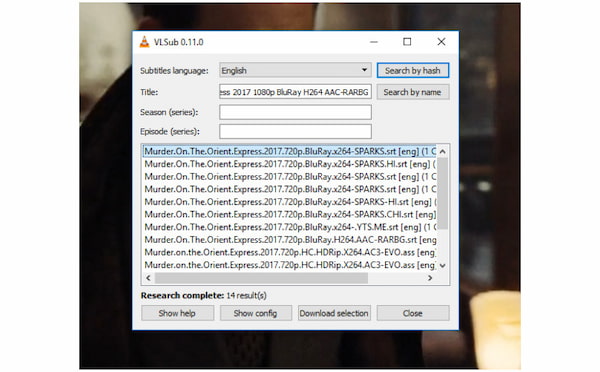This screenshot has height=372, width=600.
Task: Close VLSub with the X button
Action: click(441, 42)
